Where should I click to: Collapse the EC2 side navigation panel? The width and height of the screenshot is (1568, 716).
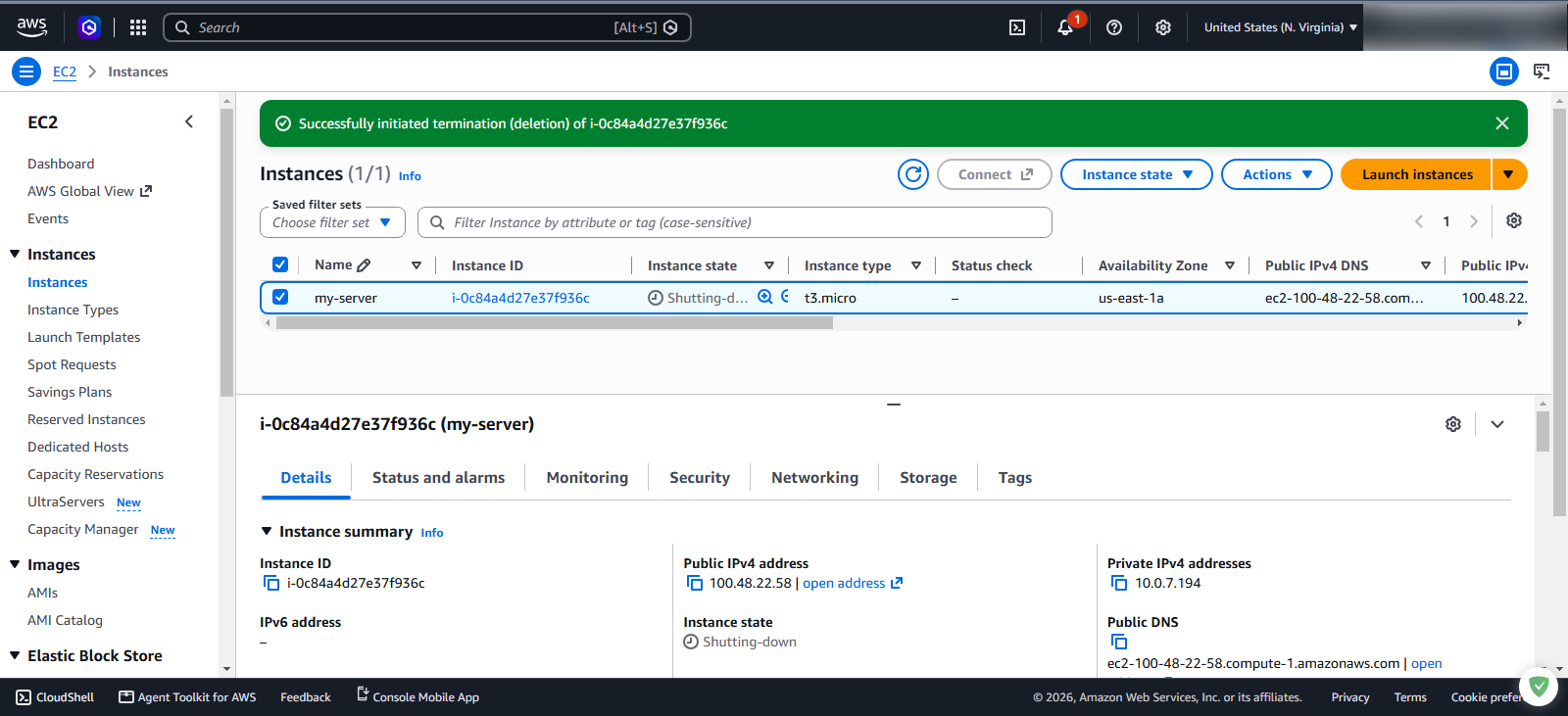[x=189, y=121]
